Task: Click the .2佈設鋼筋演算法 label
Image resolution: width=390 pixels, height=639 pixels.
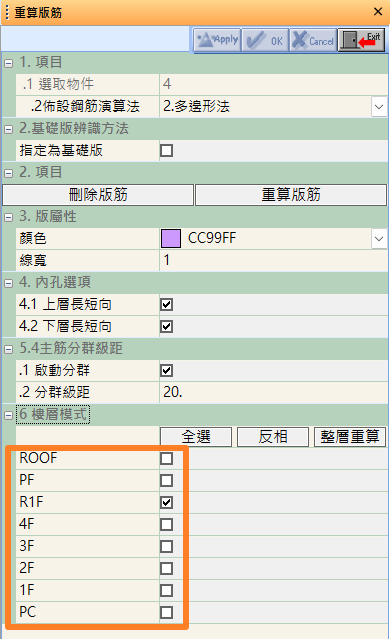Action: [x=85, y=106]
